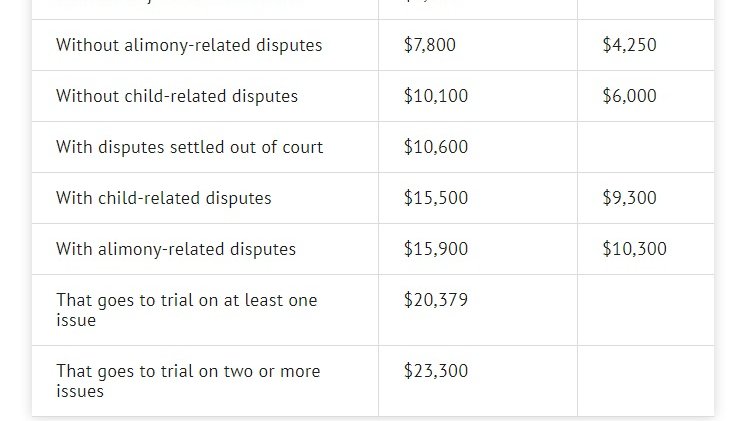The image size is (746, 421).
Task: Click empty cell beside $10,600
Action: tap(645, 147)
